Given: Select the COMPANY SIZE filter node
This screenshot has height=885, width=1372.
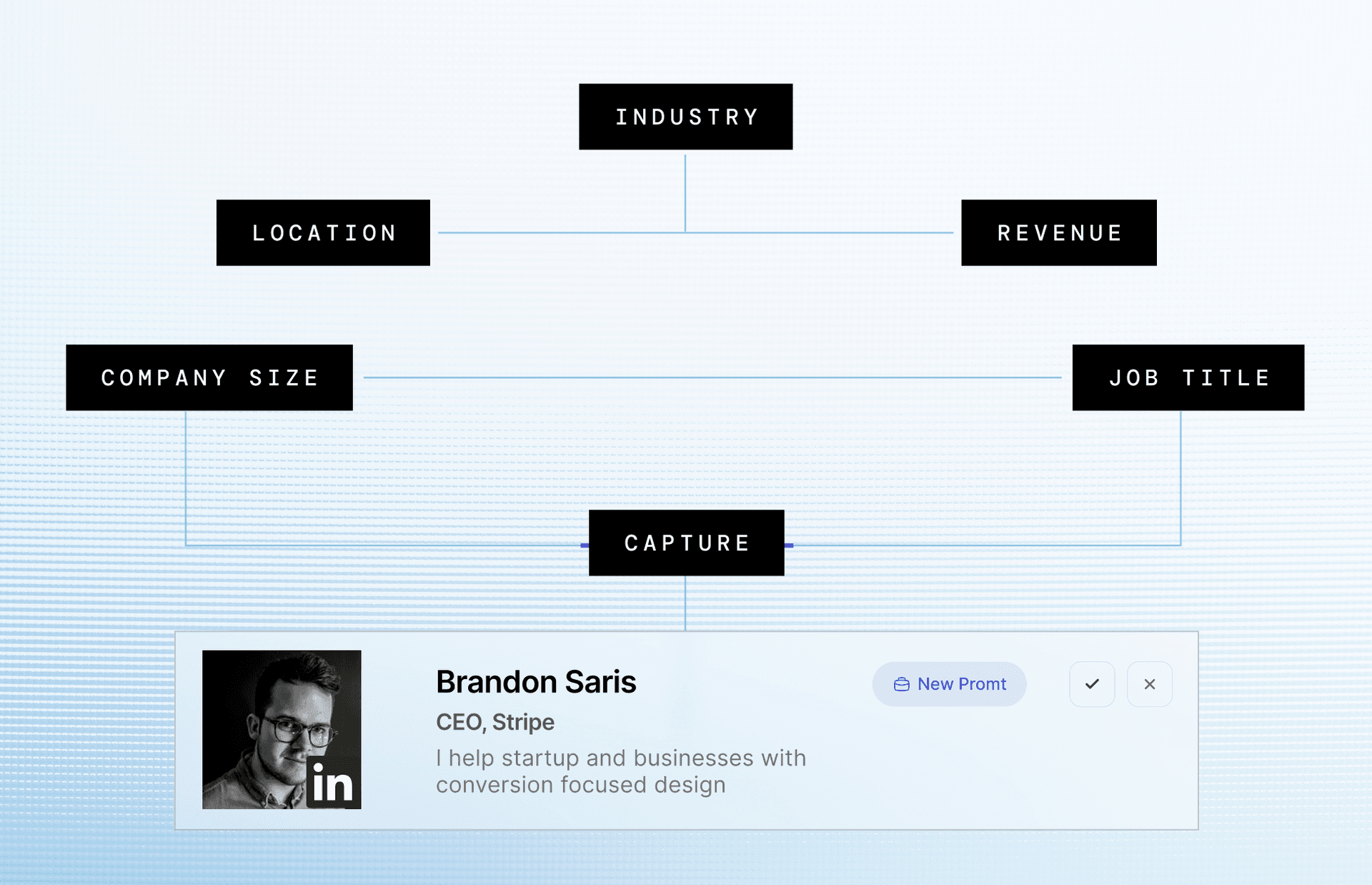Looking at the screenshot, I should [209, 377].
